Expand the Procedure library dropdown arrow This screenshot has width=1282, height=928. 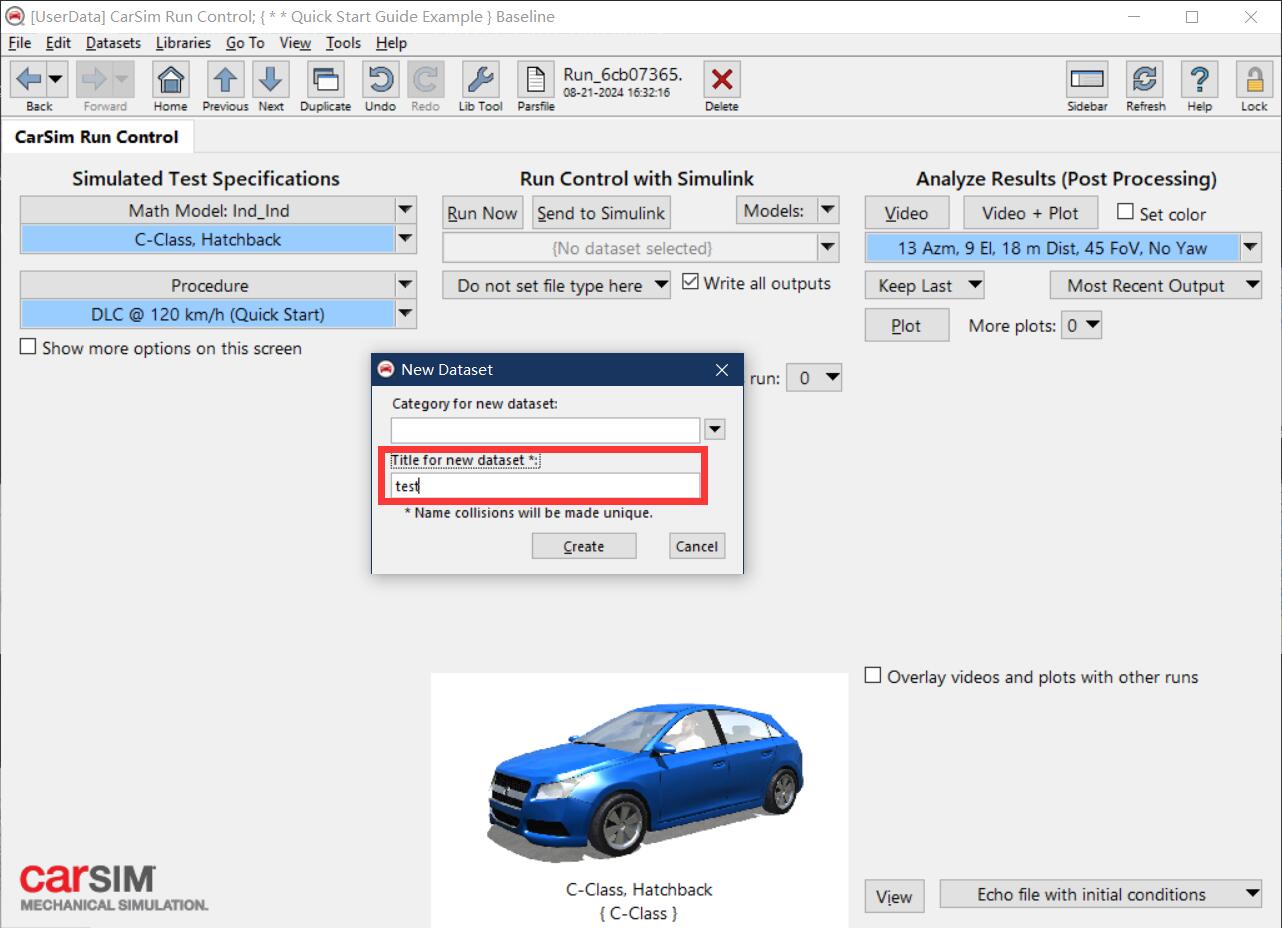point(405,285)
